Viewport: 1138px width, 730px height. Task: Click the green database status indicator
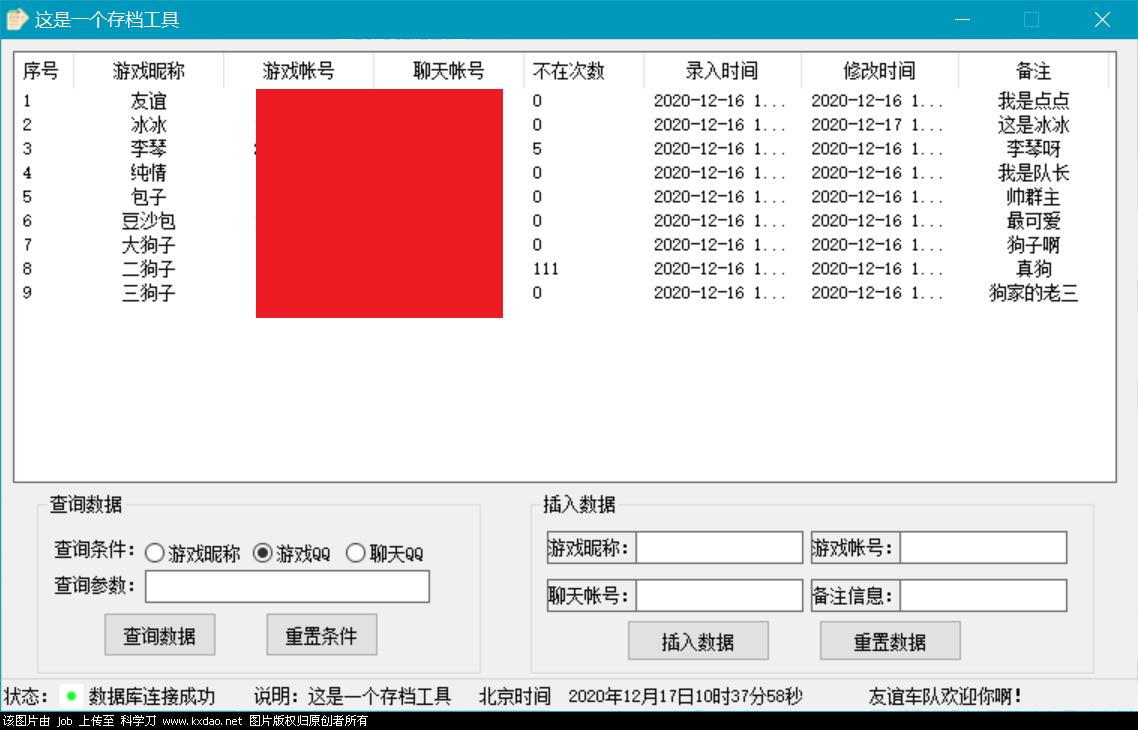71,697
